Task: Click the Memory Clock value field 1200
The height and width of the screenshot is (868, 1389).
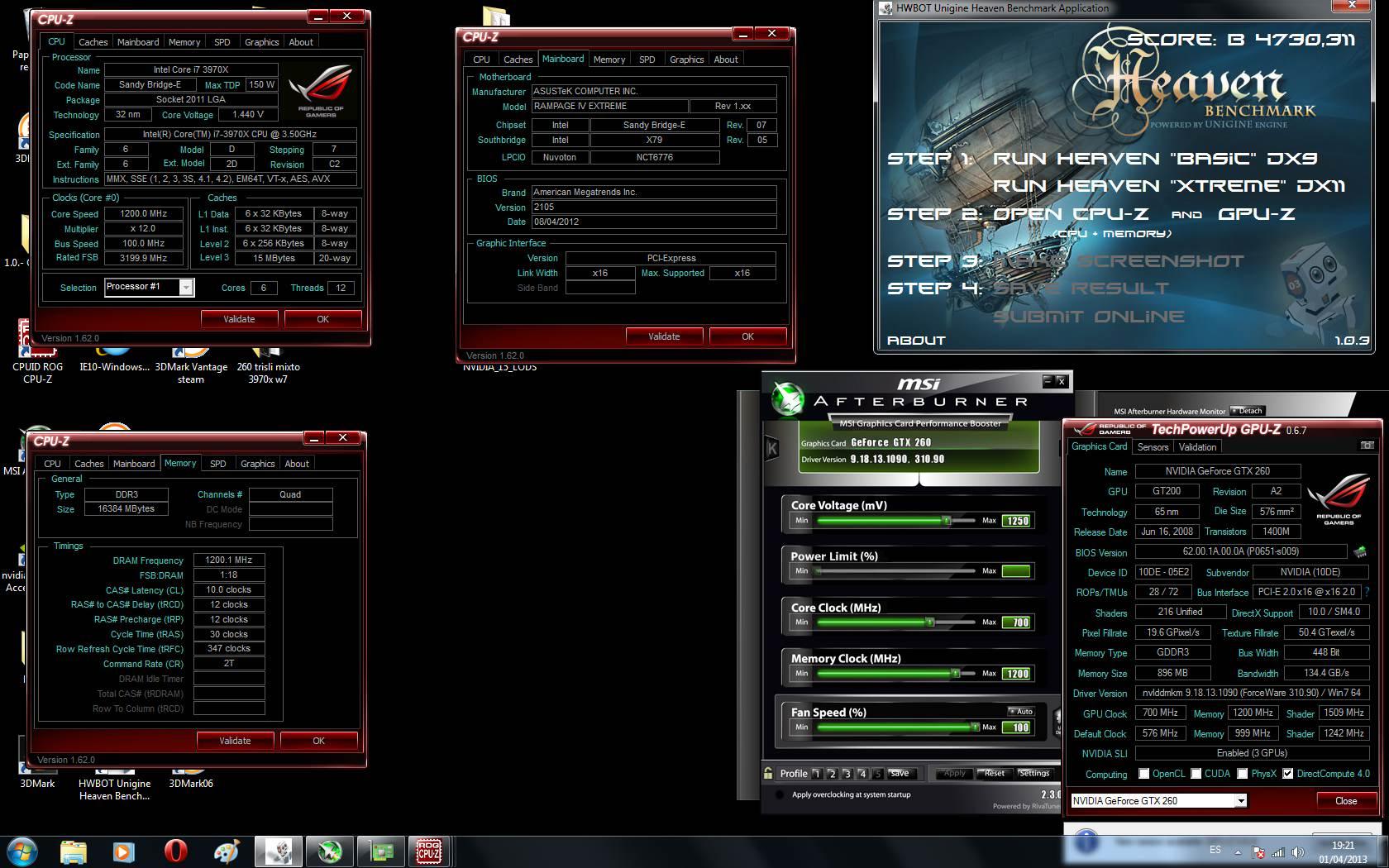Action: pos(1016,674)
